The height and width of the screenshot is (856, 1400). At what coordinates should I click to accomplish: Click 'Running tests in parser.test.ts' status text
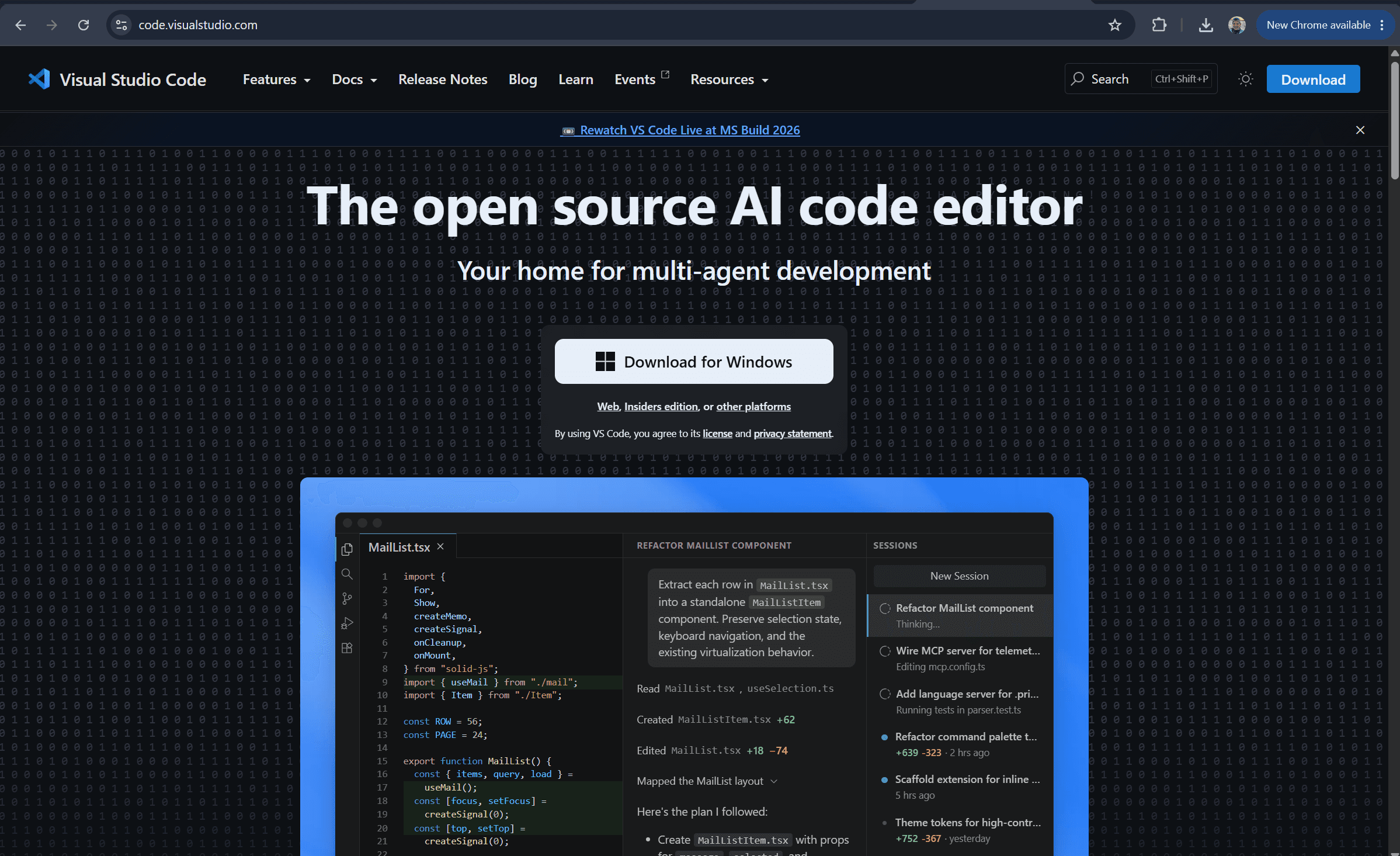pyautogui.click(x=958, y=710)
